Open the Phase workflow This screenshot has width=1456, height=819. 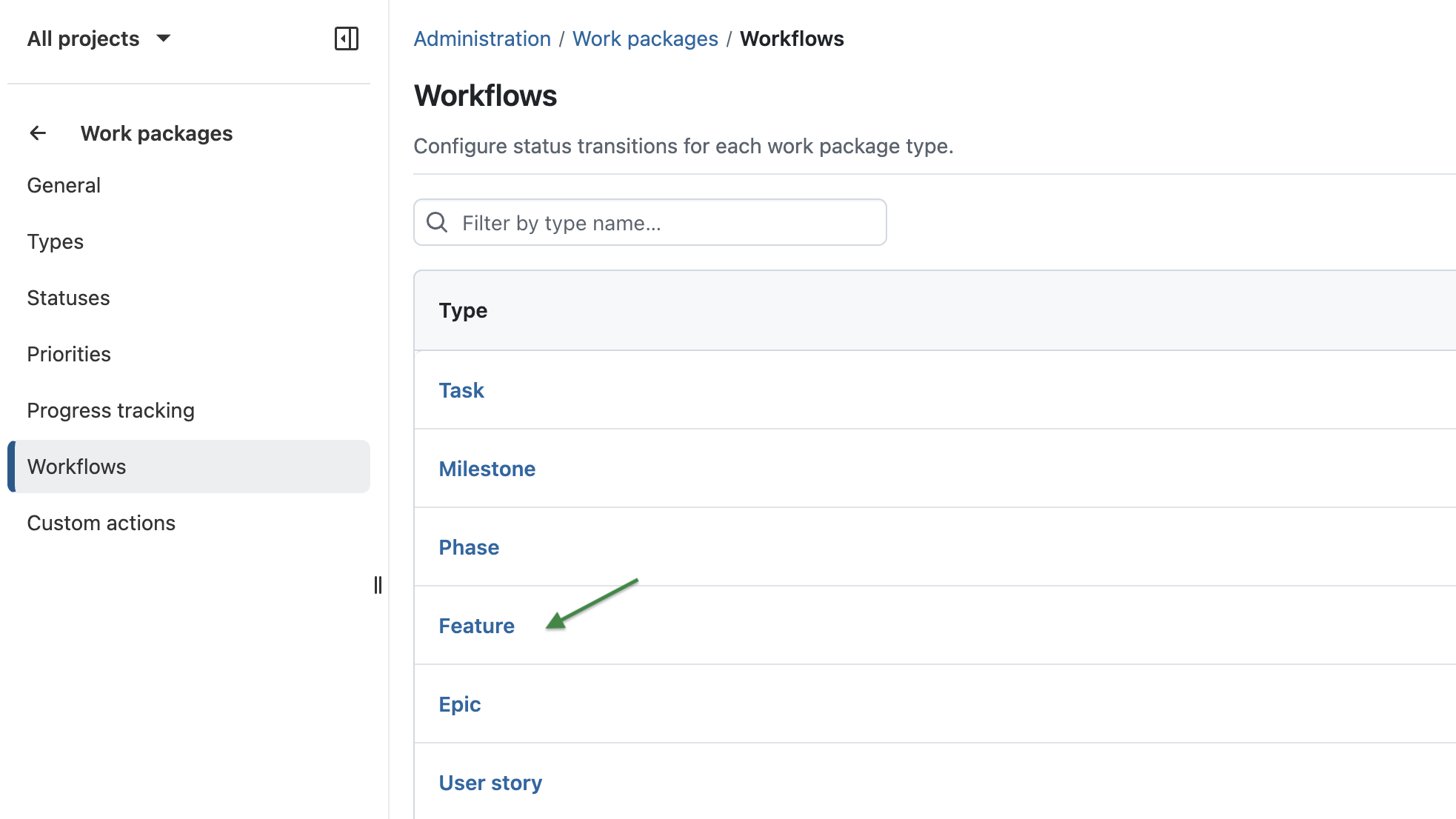(469, 547)
